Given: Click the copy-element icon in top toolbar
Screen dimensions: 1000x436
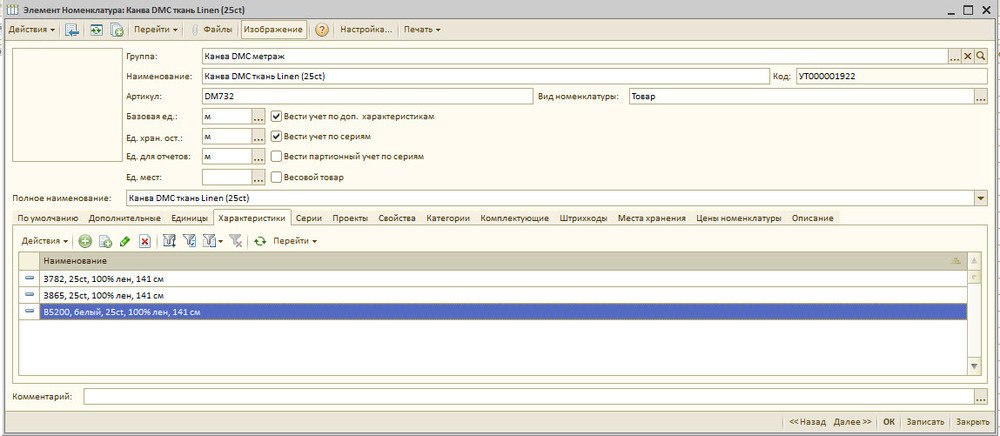Looking at the screenshot, I should point(117,29).
